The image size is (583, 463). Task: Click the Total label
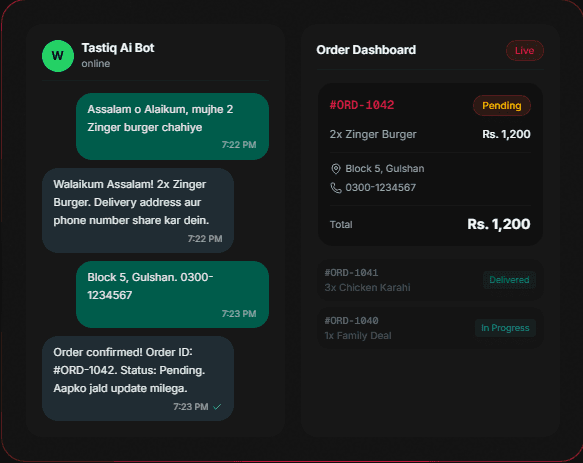341,225
